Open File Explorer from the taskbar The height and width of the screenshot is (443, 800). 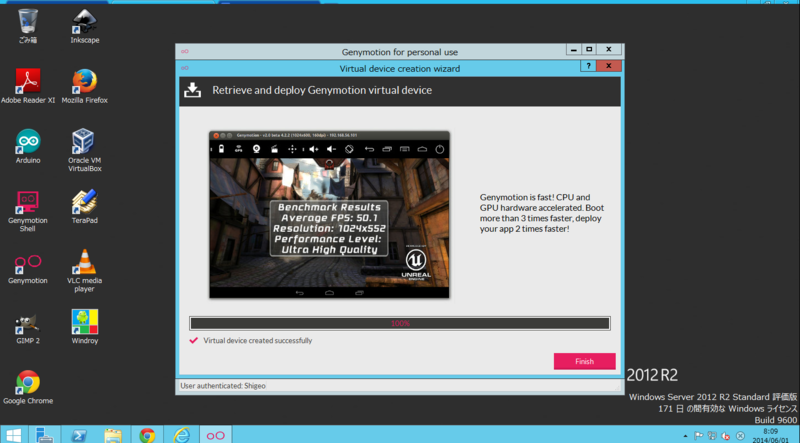coord(113,435)
